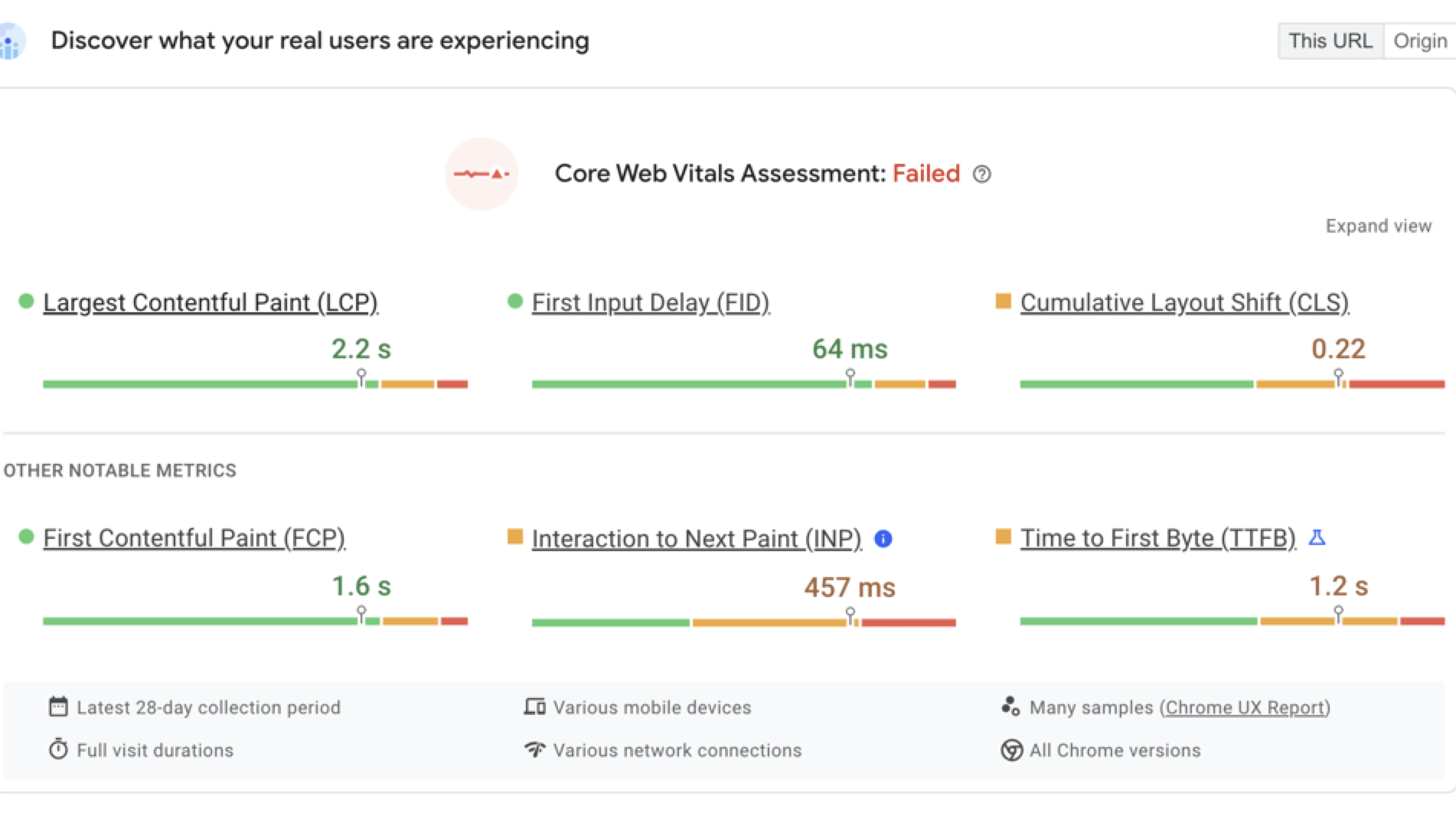Select the green status dot beside LCP

[25, 300]
